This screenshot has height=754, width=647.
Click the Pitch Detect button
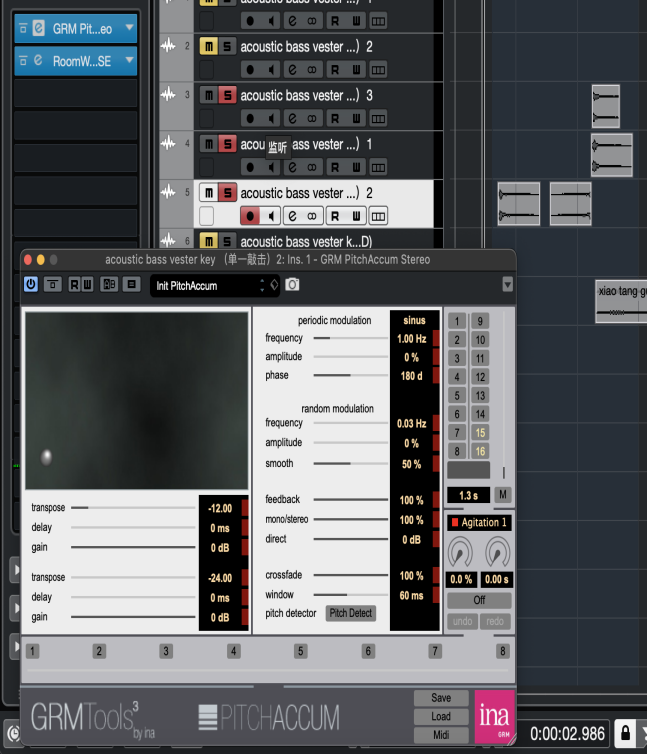click(351, 613)
